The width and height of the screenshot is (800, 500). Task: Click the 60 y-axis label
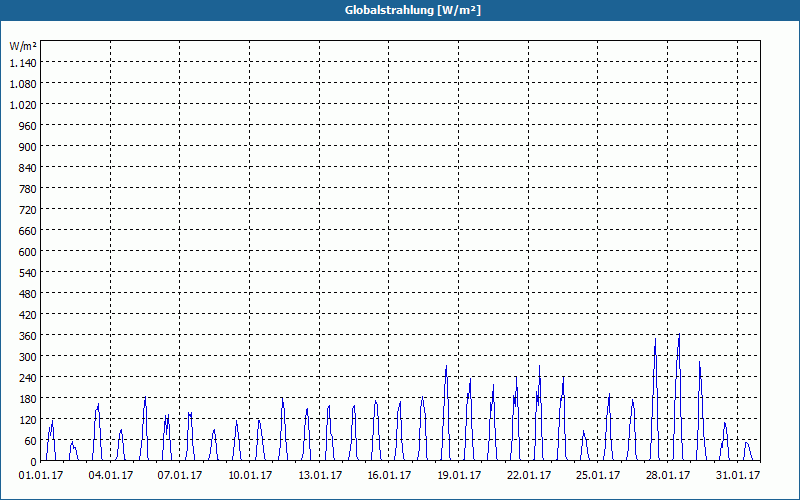pyautogui.click(x=31, y=441)
